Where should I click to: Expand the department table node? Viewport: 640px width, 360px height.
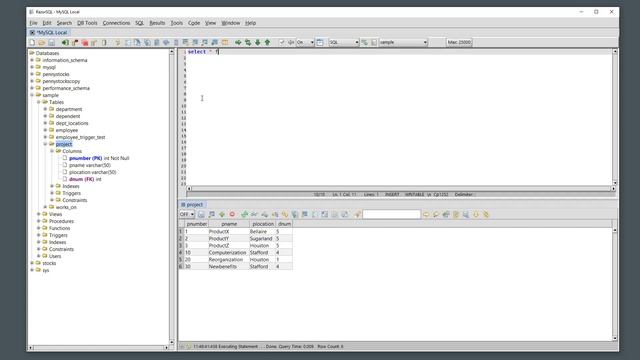pyautogui.click(x=45, y=109)
